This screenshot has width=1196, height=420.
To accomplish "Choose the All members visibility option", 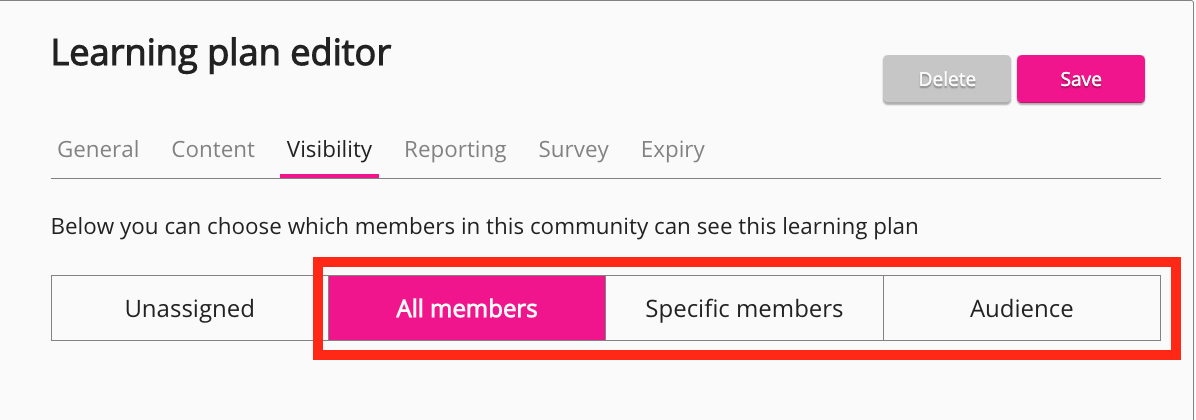I will tap(467, 309).
